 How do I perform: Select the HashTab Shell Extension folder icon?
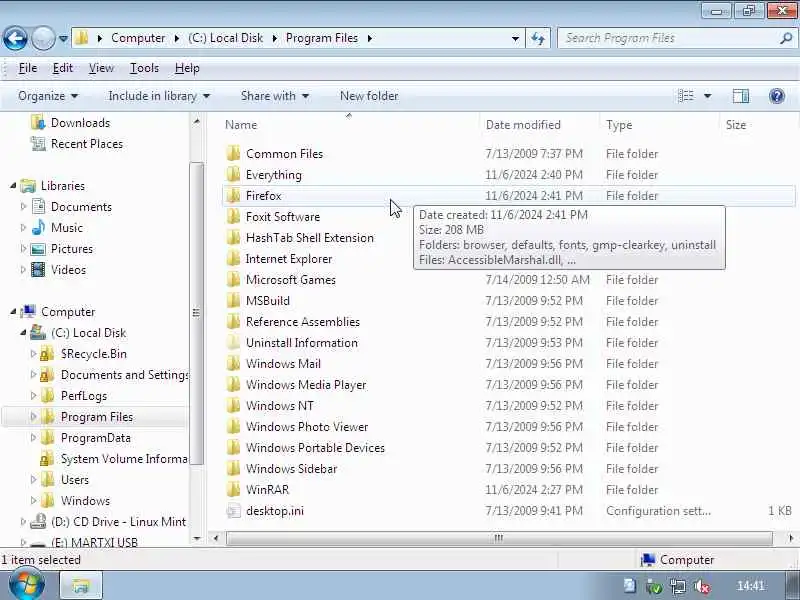pyautogui.click(x=233, y=237)
